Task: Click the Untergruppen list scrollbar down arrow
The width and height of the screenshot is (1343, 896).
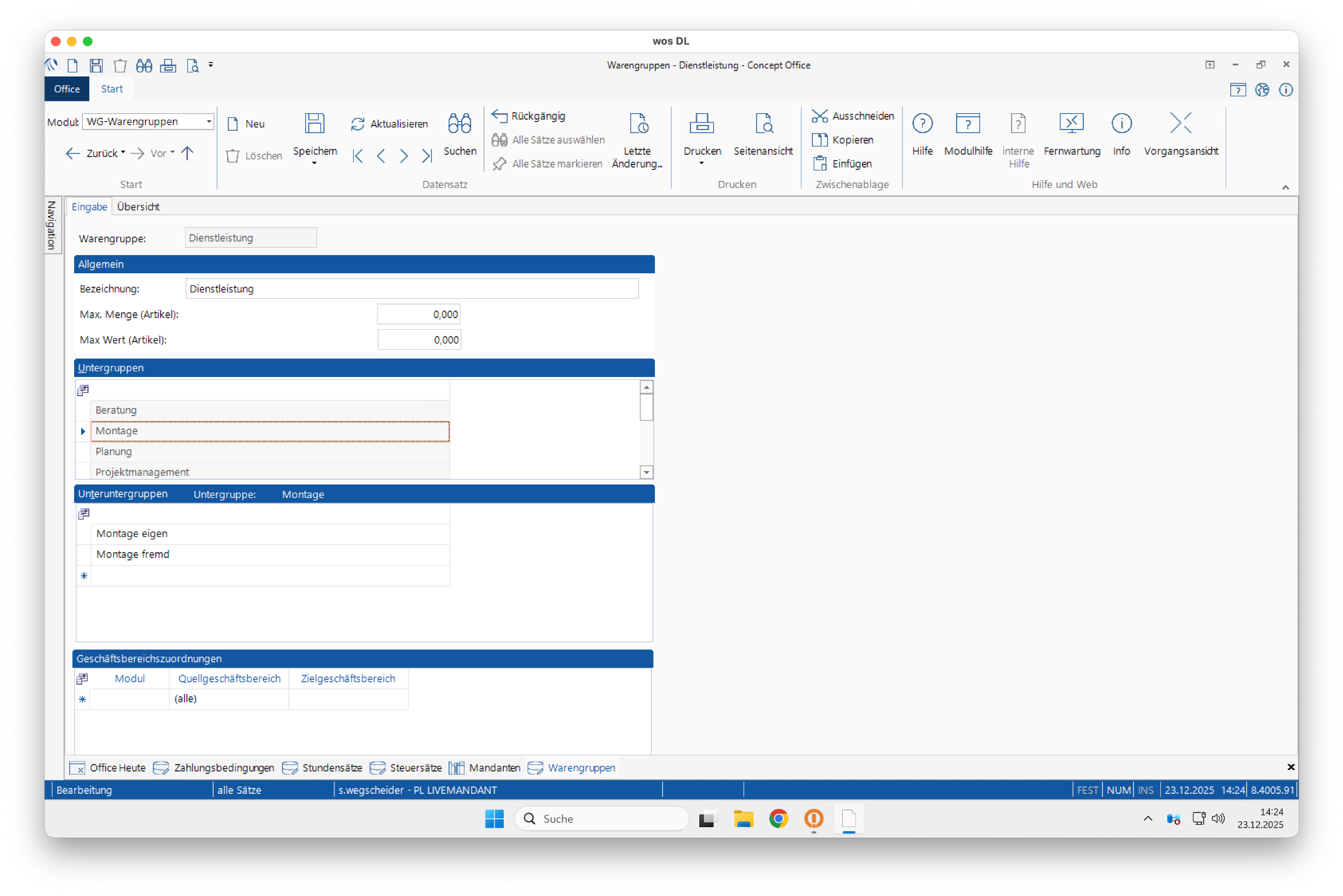Action: coord(646,472)
